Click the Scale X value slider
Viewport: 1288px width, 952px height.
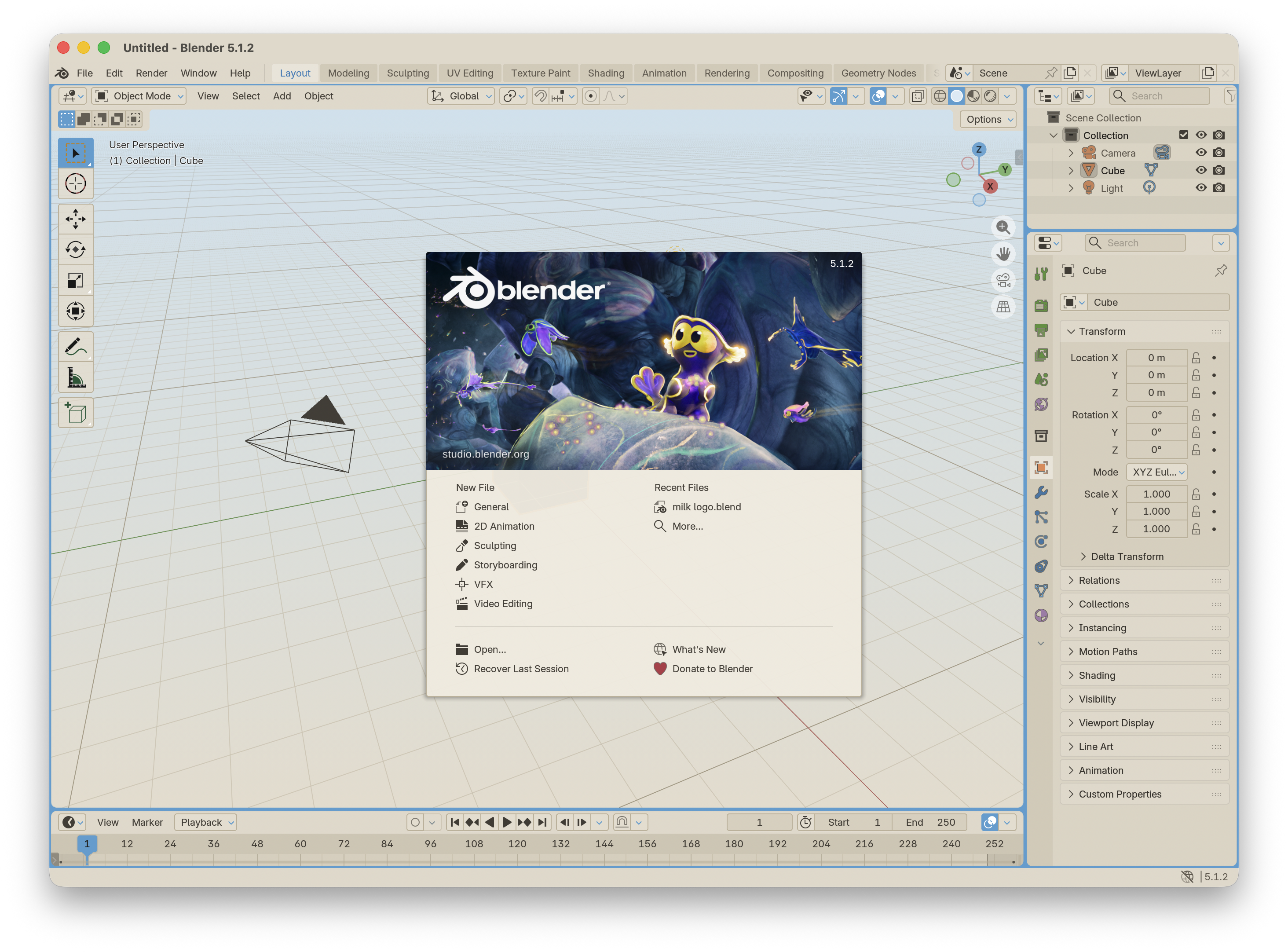click(1156, 494)
